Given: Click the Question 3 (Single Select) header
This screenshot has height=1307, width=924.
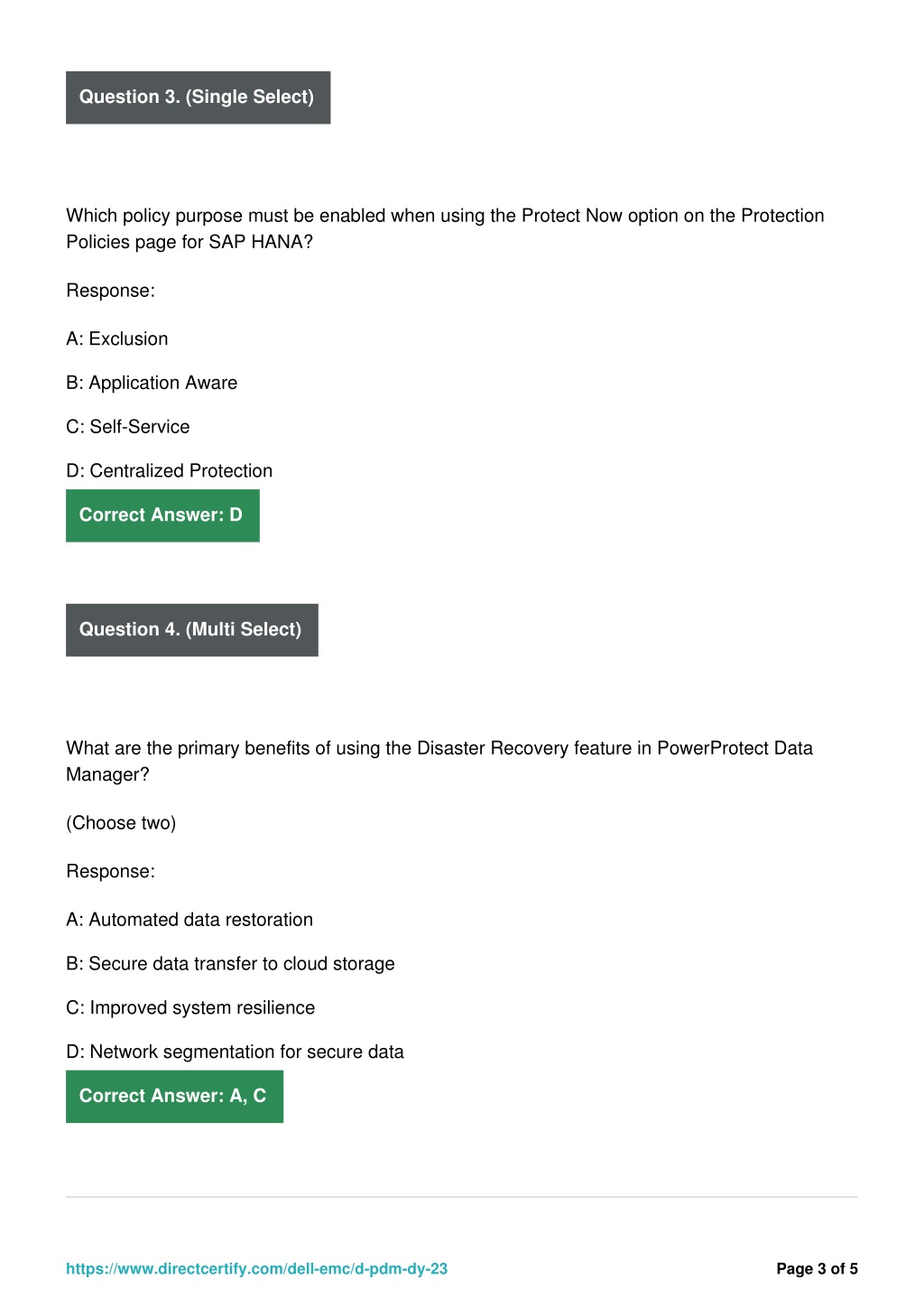Looking at the screenshot, I should (x=198, y=97).
